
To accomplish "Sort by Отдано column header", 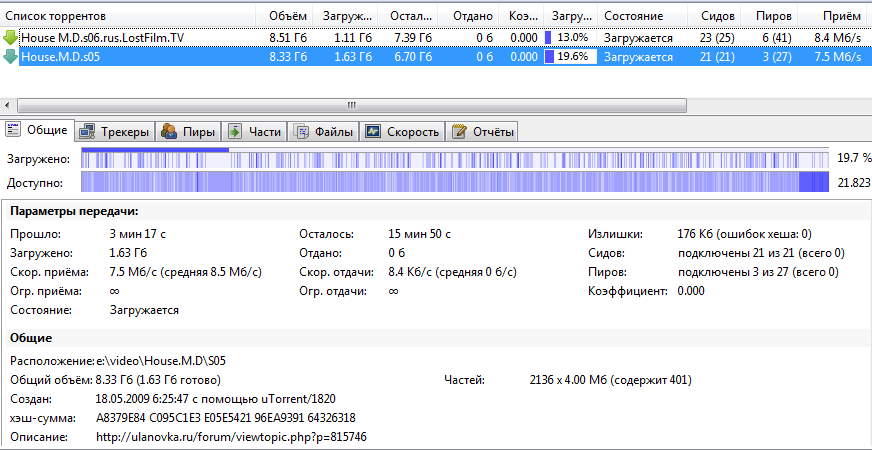I will pos(468,17).
